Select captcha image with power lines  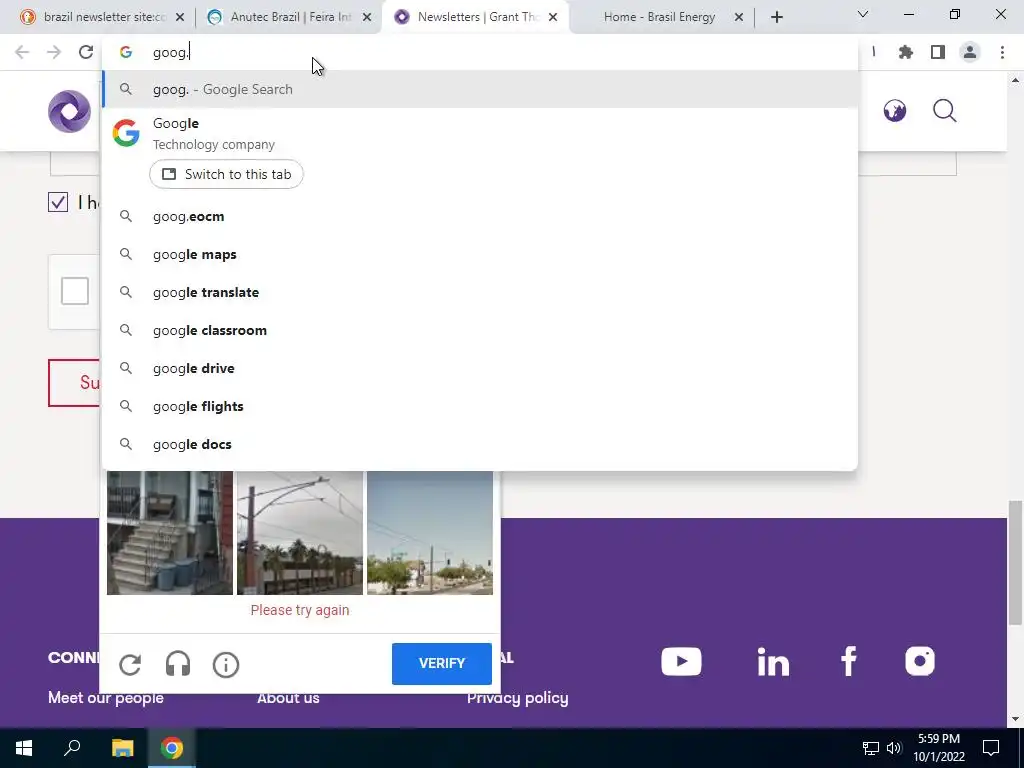click(300, 533)
